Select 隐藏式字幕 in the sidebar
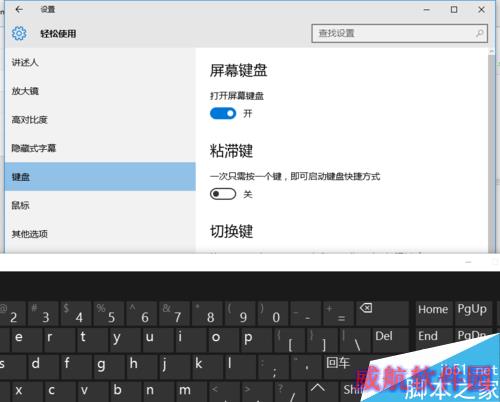500x402 pixels. point(100,148)
